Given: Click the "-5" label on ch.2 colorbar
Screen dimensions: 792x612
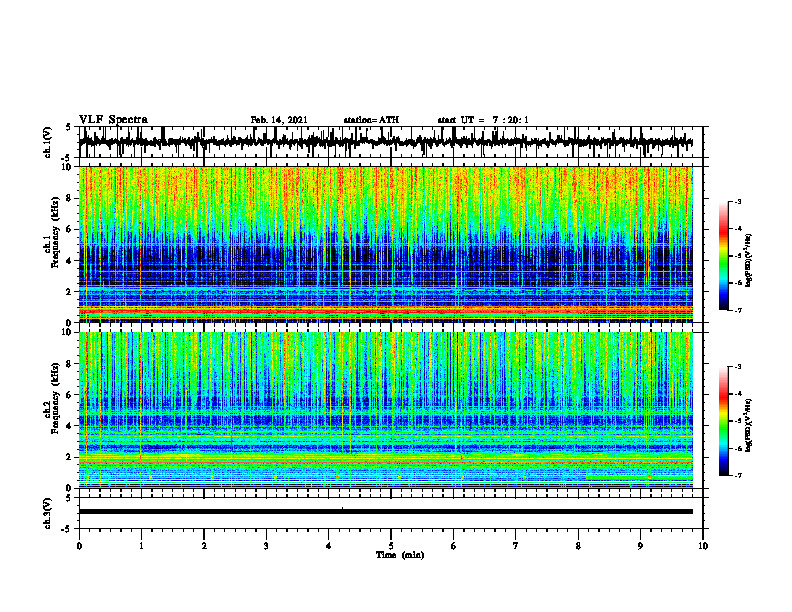Looking at the screenshot, I should 737,421.
